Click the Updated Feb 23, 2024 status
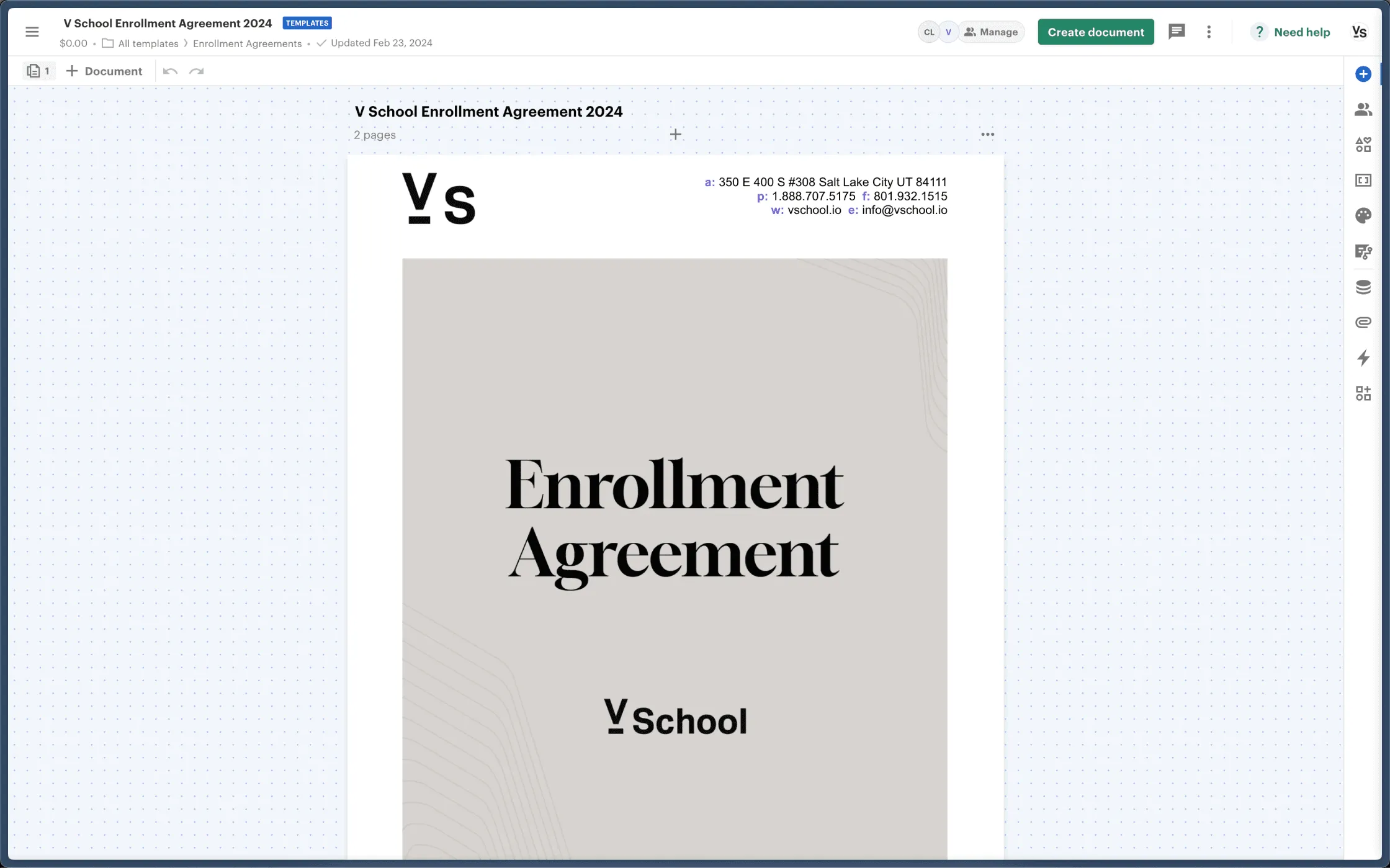 381,43
